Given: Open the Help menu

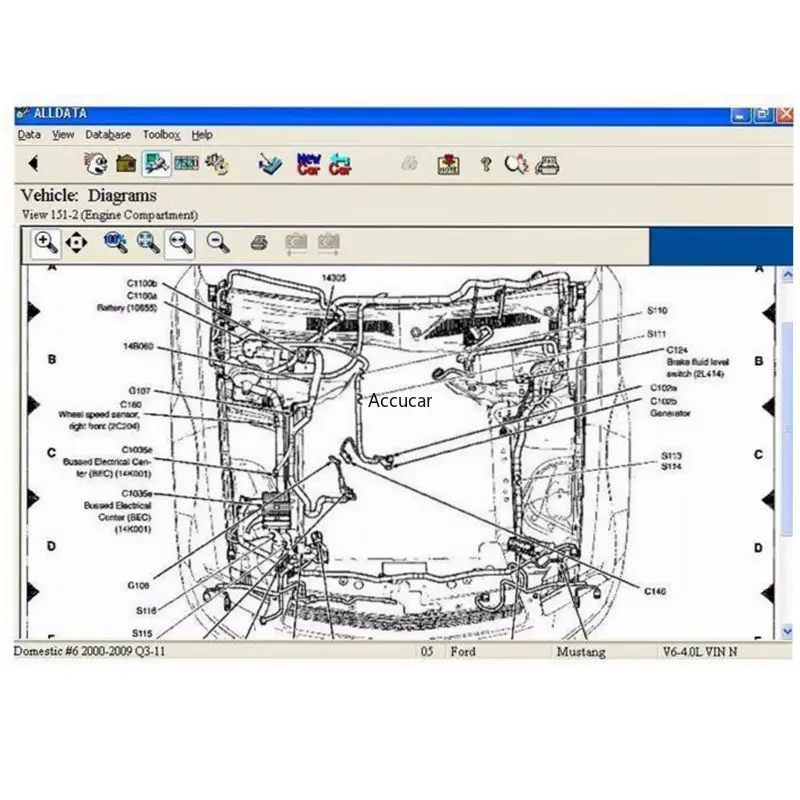Looking at the screenshot, I should (202, 135).
